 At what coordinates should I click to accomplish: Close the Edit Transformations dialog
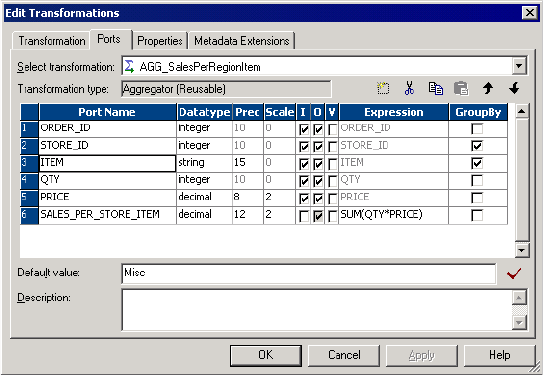point(529,13)
